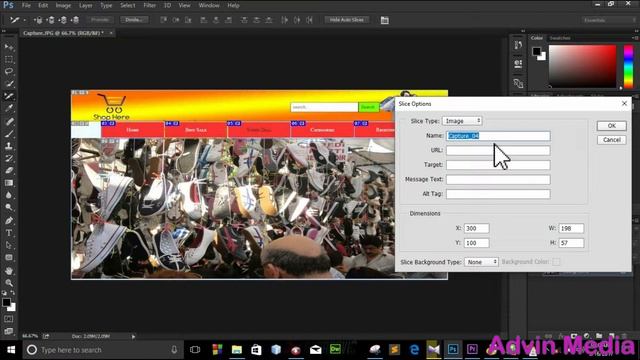Select the Rectangular Marquee tool
640x360 pixels.
point(9,60)
